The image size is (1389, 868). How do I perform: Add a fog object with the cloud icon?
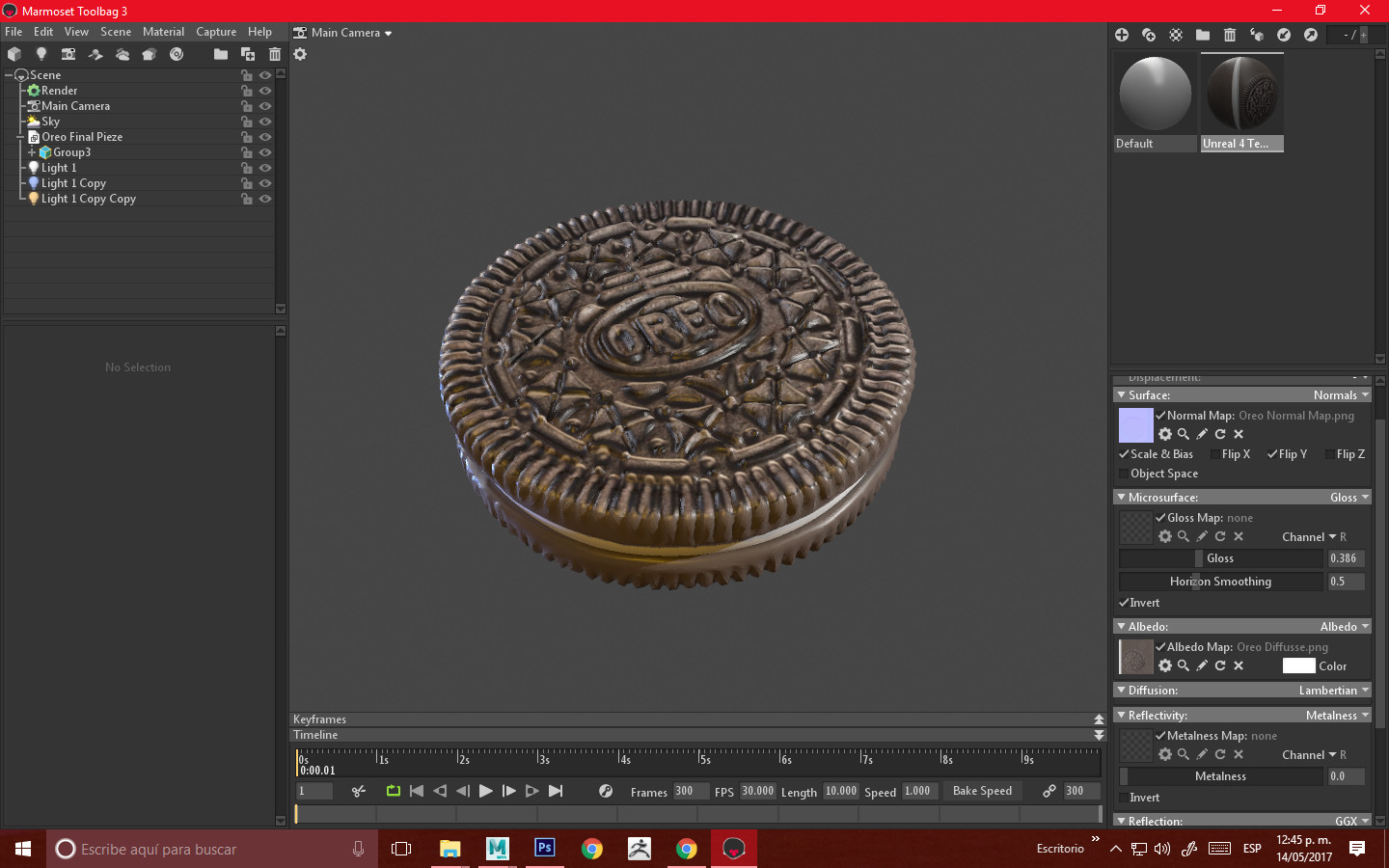coord(123,54)
